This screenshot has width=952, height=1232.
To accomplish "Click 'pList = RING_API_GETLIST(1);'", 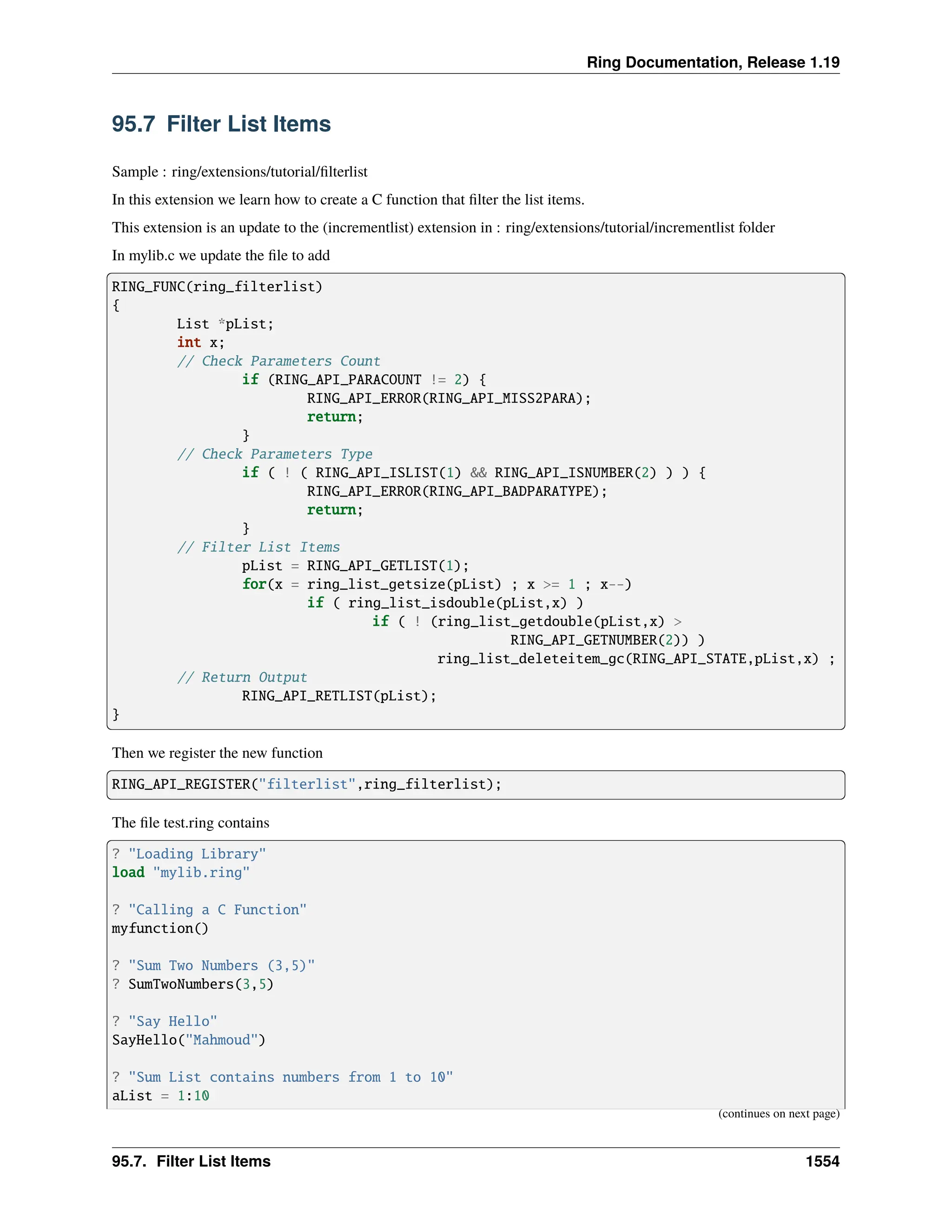I will click(355, 566).
